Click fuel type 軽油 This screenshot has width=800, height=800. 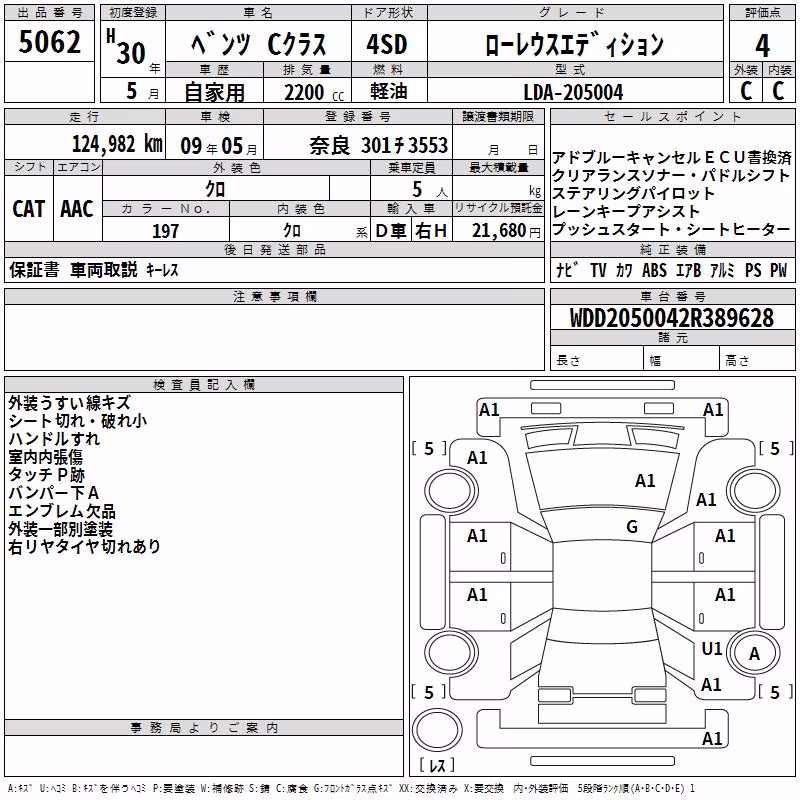click(x=389, y=91)
